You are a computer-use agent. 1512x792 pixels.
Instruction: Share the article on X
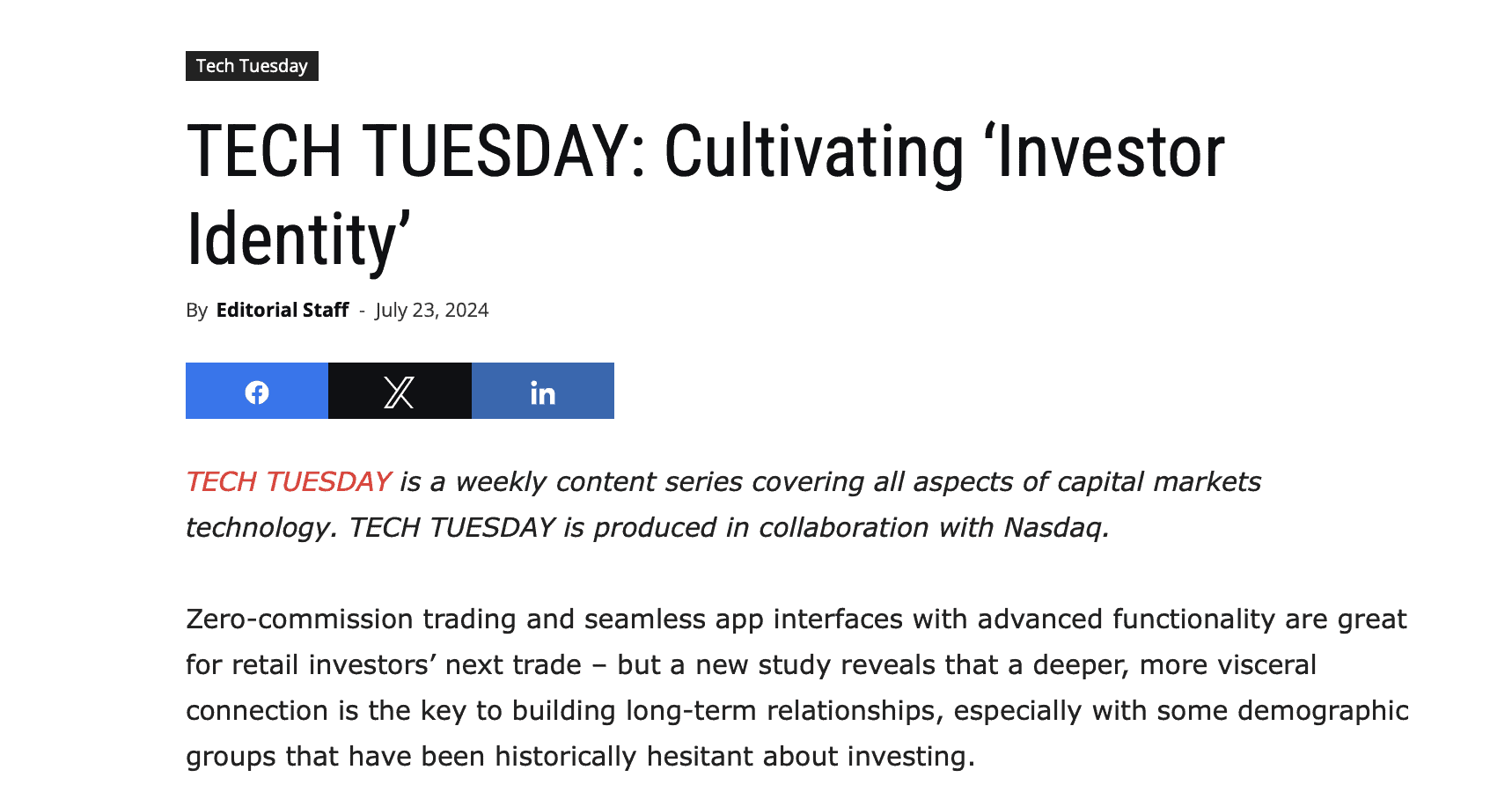point(400,391)
